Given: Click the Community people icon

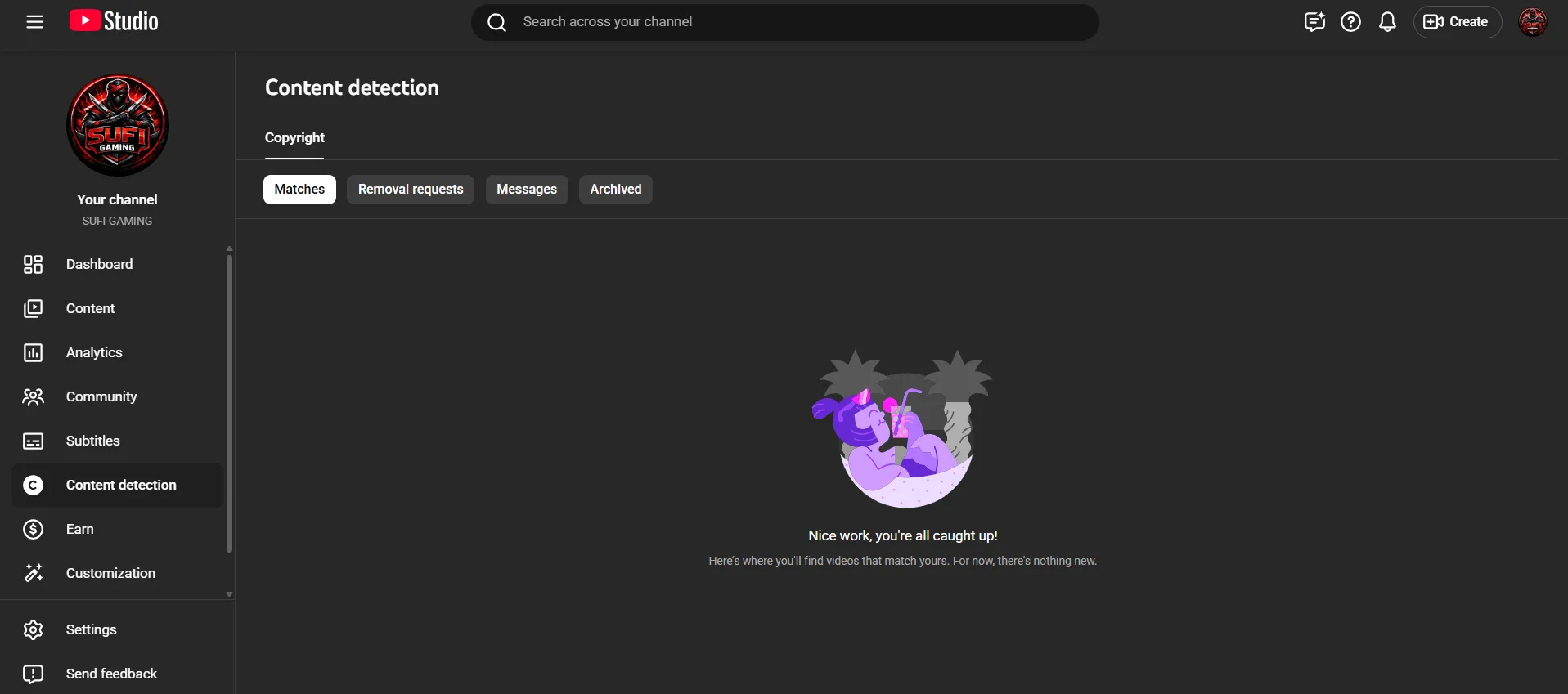Looking at the screenshot, I should pyautogui.click(x=33, y=396).
